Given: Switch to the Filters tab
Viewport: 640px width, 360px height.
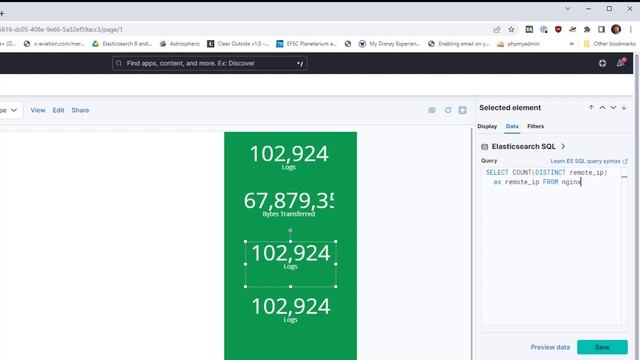Looking at the screenshot, I should (536, 127).
